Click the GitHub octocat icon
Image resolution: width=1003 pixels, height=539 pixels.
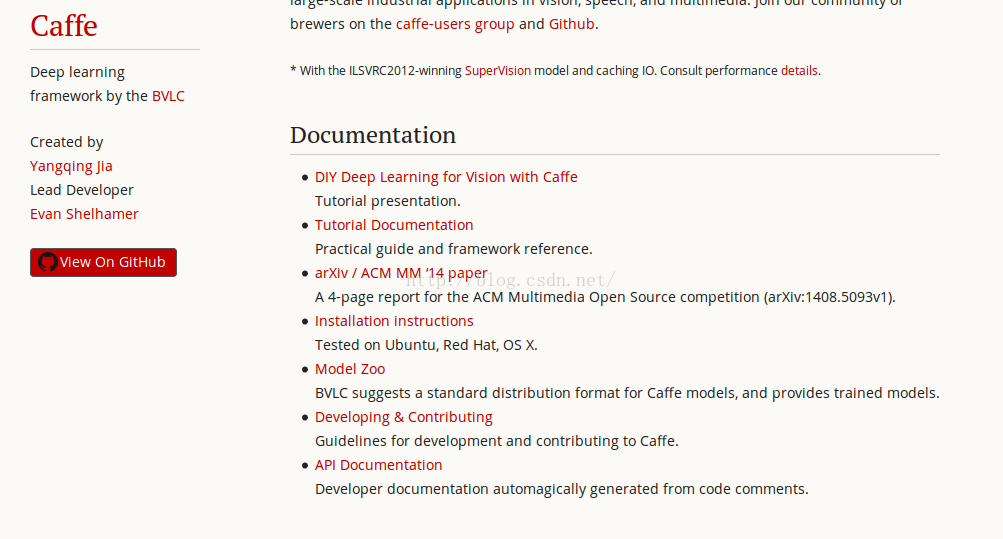pyautogui.click(x=47, y=262)
